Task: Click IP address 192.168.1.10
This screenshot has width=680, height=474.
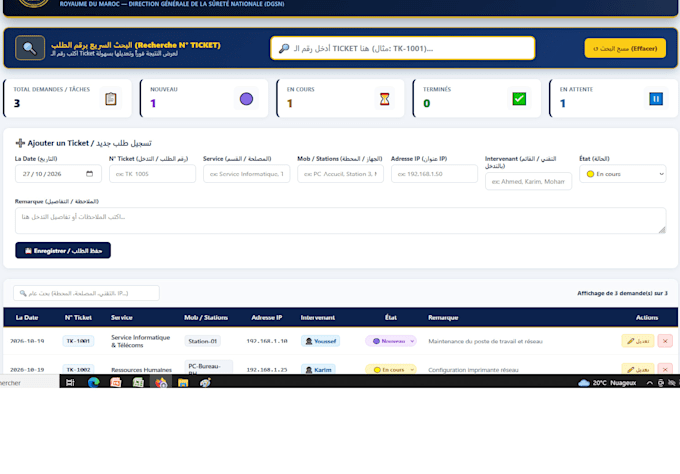Action: click(267, 341)
